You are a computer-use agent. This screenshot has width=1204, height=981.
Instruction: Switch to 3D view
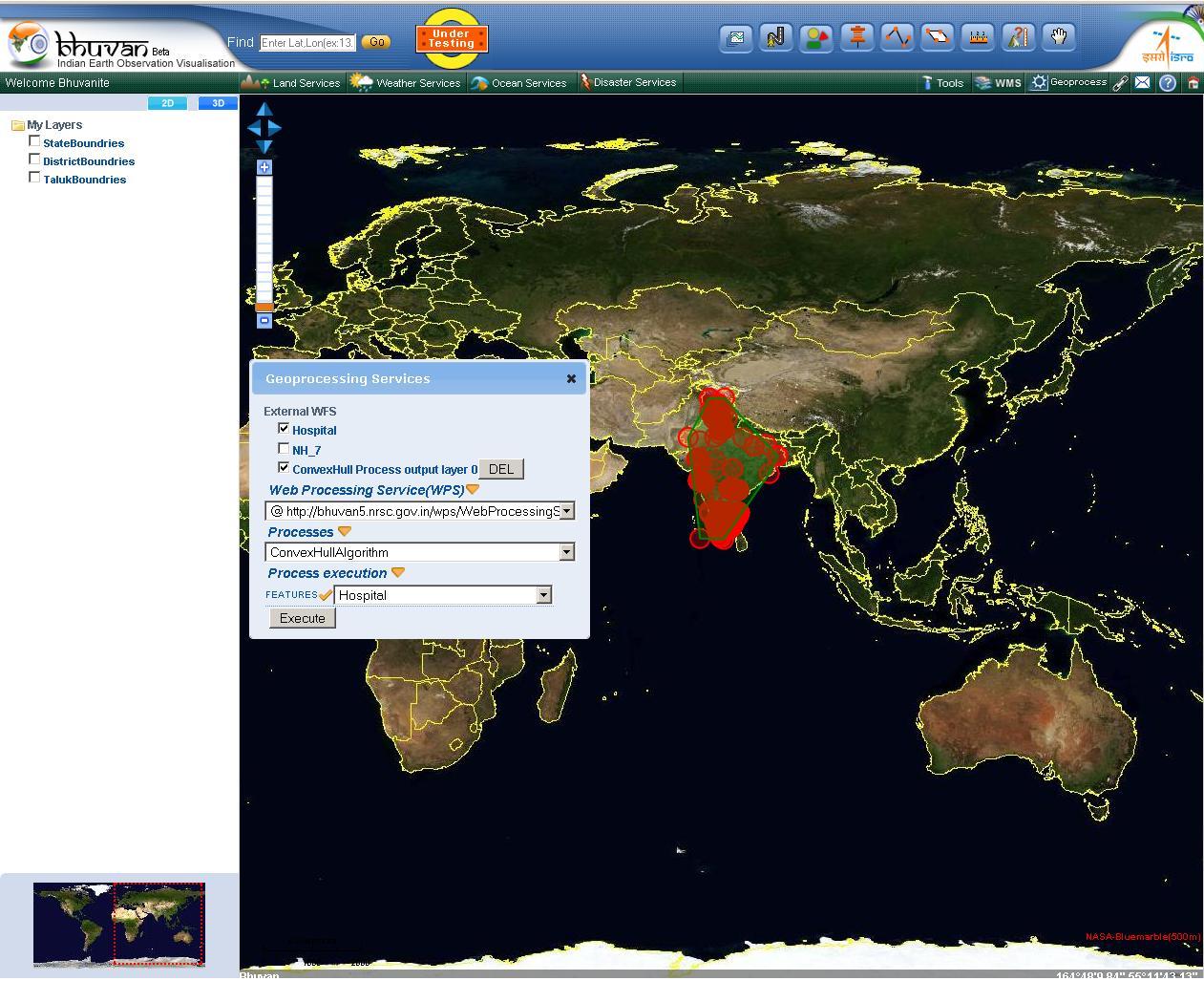coord(219,103)
